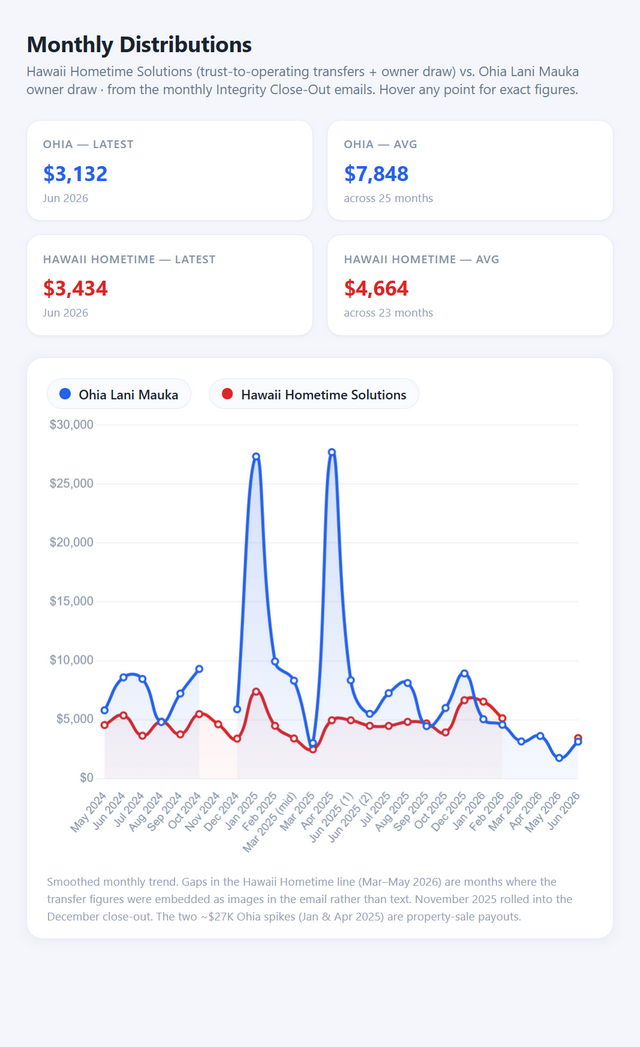Click the 'OHIA — LATEST' card label
640x1047 pixels.
[88, 144]
